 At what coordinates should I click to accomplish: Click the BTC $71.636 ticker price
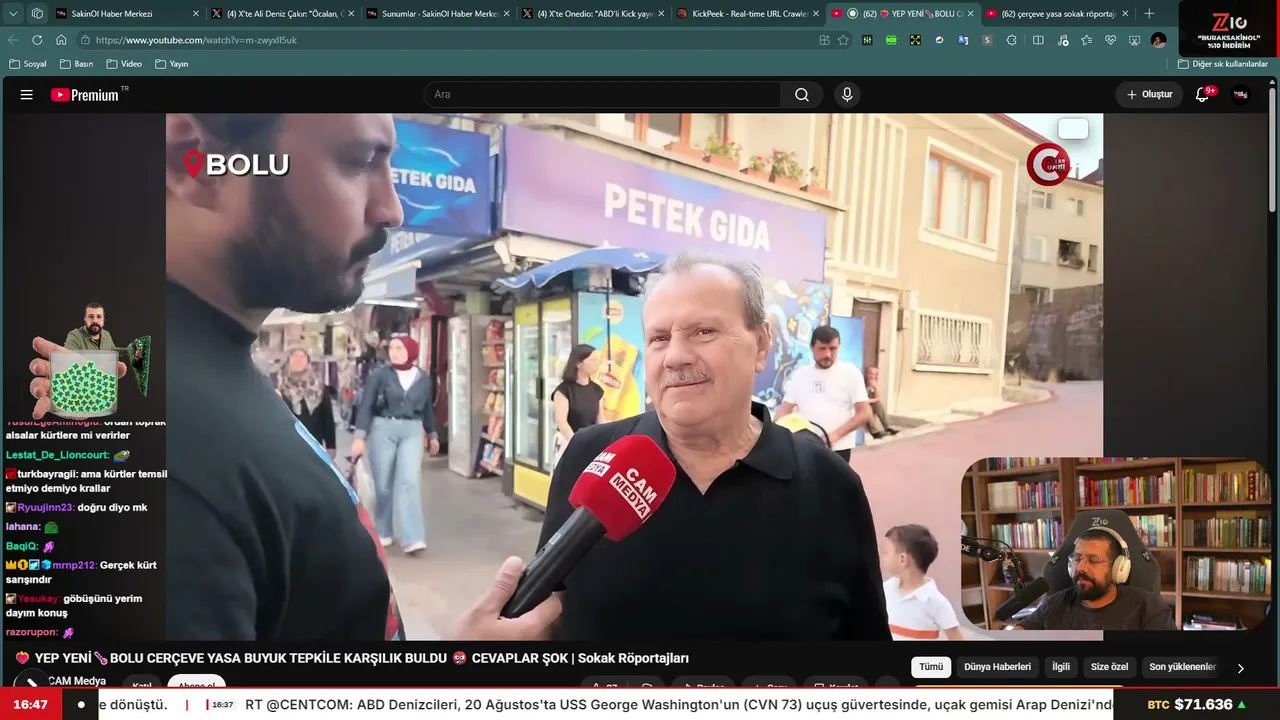pos(1197,705)
